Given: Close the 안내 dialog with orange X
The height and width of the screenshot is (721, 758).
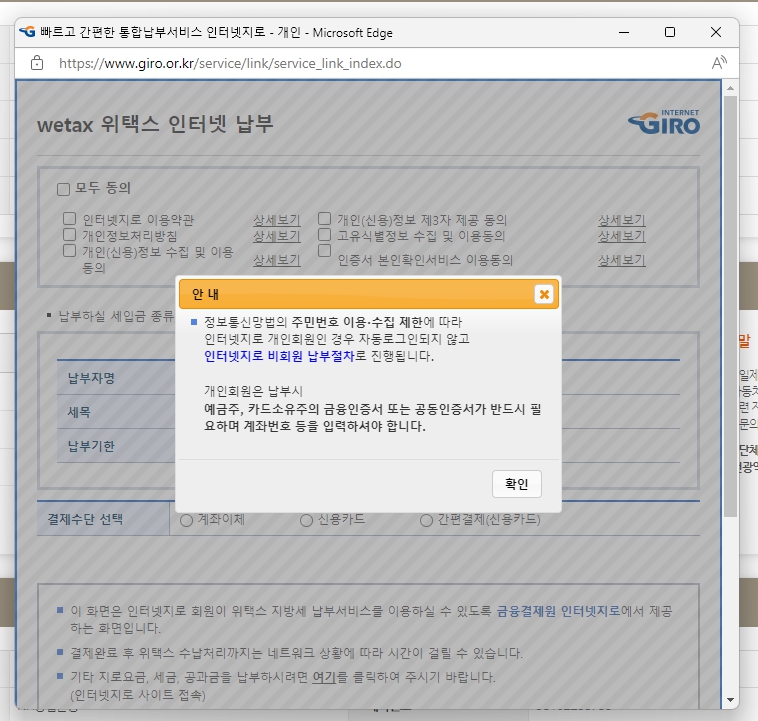Looking at the screenshot, I should point(544,294).
